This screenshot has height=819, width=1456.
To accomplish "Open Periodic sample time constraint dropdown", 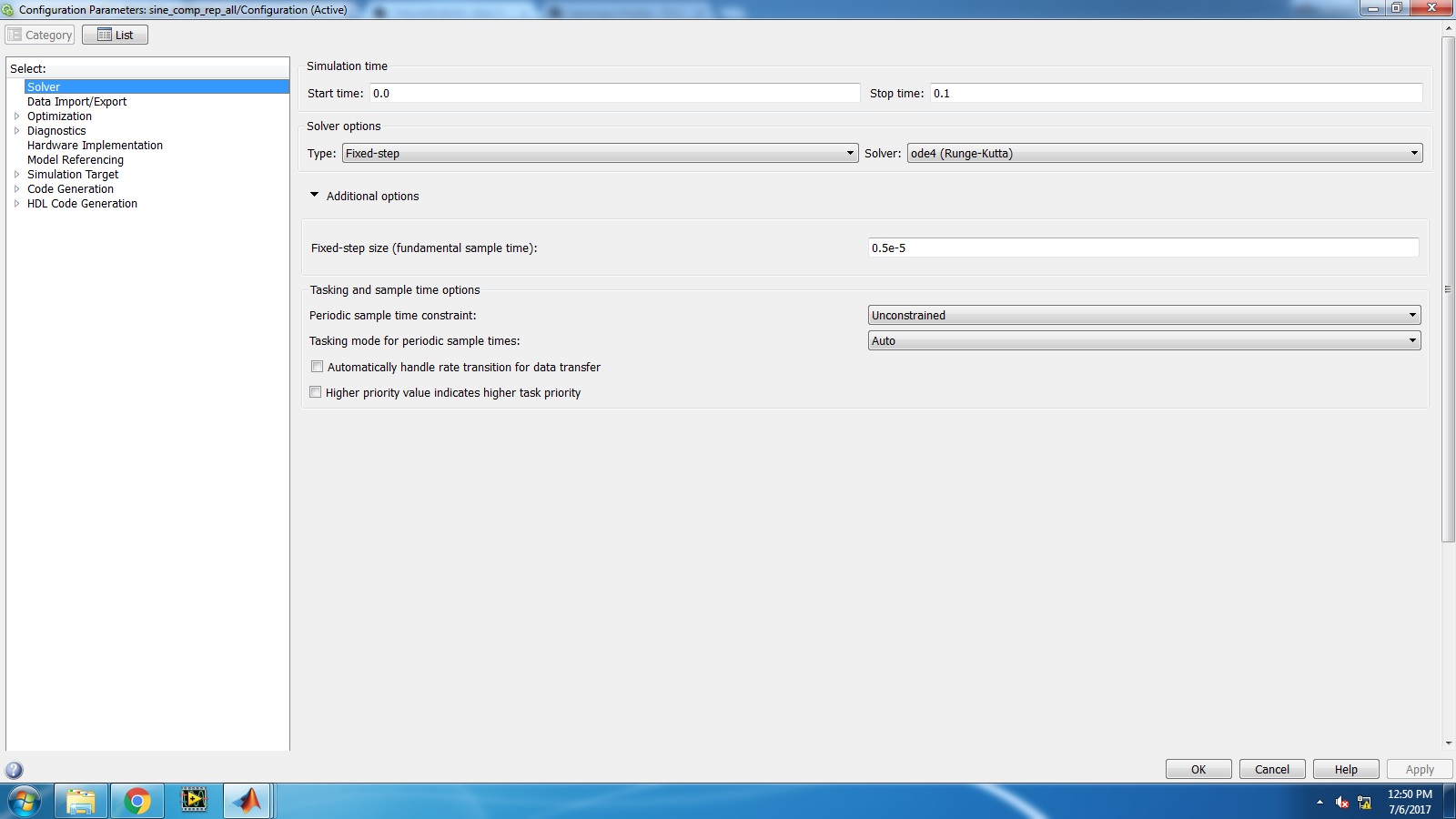I will [1144, 315].
